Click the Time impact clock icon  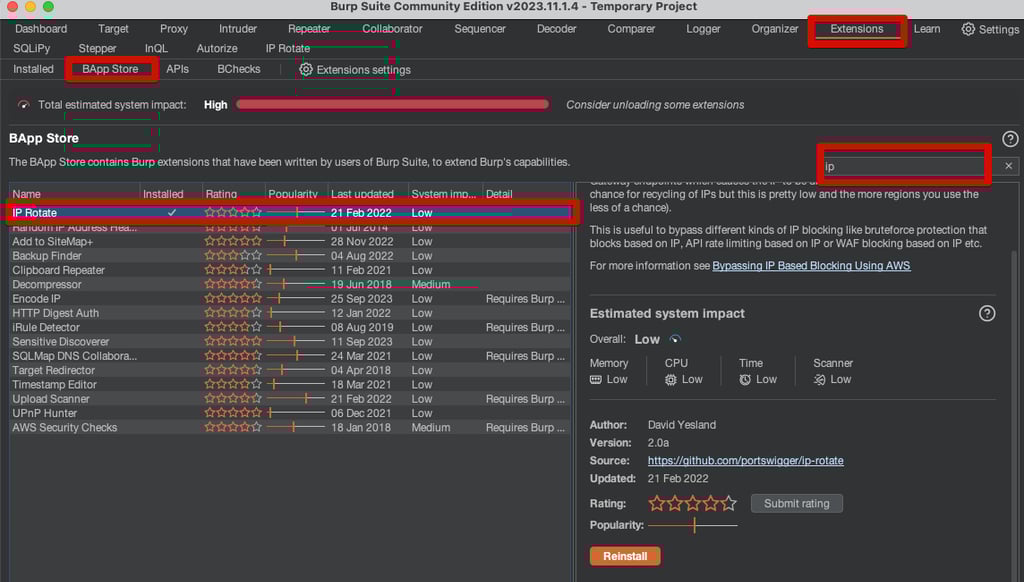745,380
